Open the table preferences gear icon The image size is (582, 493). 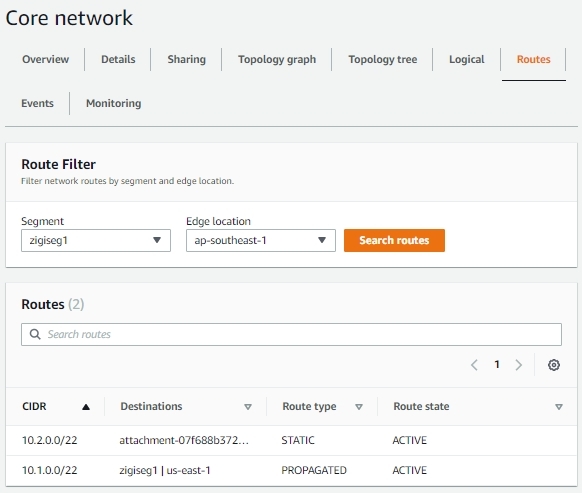tap(553, 365)
